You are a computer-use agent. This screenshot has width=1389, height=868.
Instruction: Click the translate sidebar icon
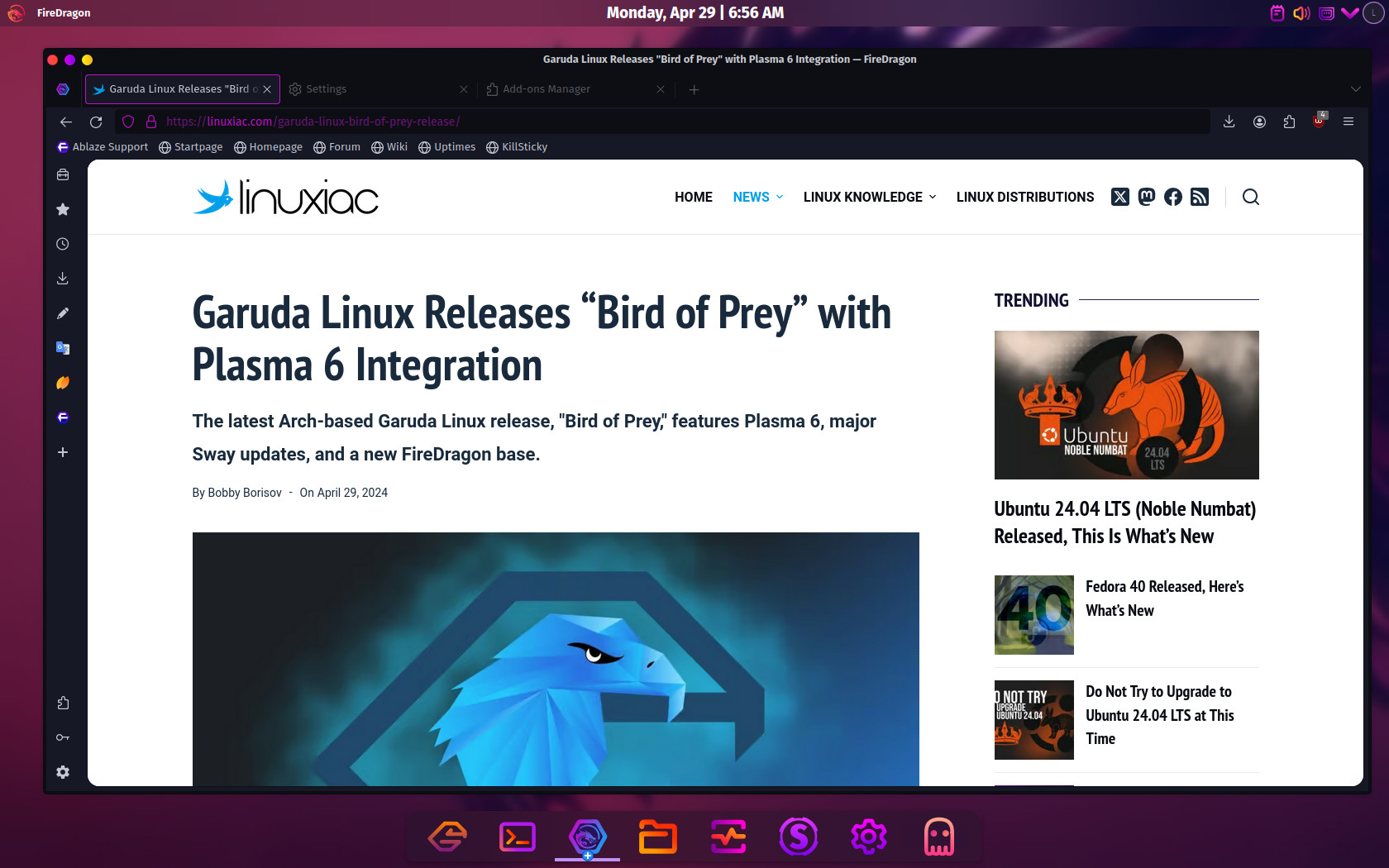tap(63, 348)
